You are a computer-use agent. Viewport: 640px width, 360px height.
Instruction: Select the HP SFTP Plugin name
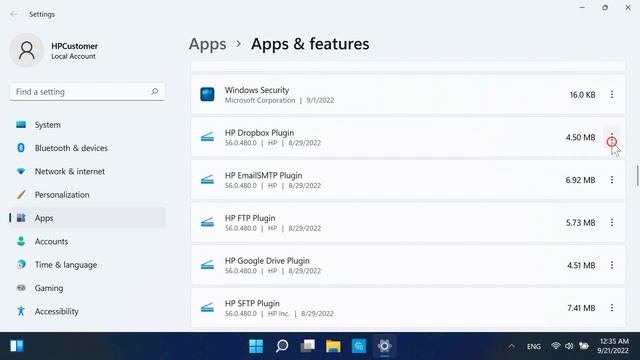click(x=252, y=304)
